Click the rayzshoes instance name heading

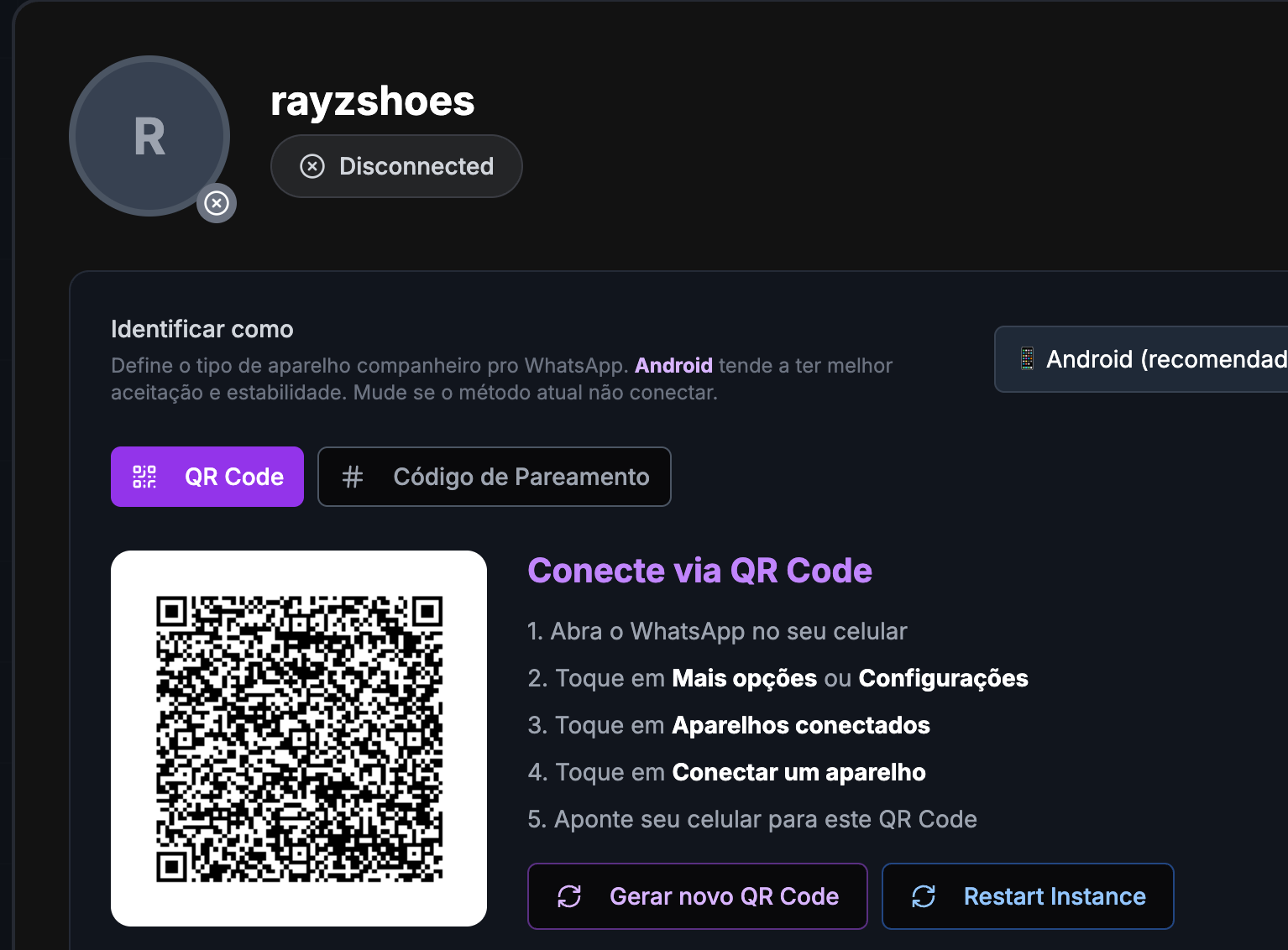tap(373, 101)
